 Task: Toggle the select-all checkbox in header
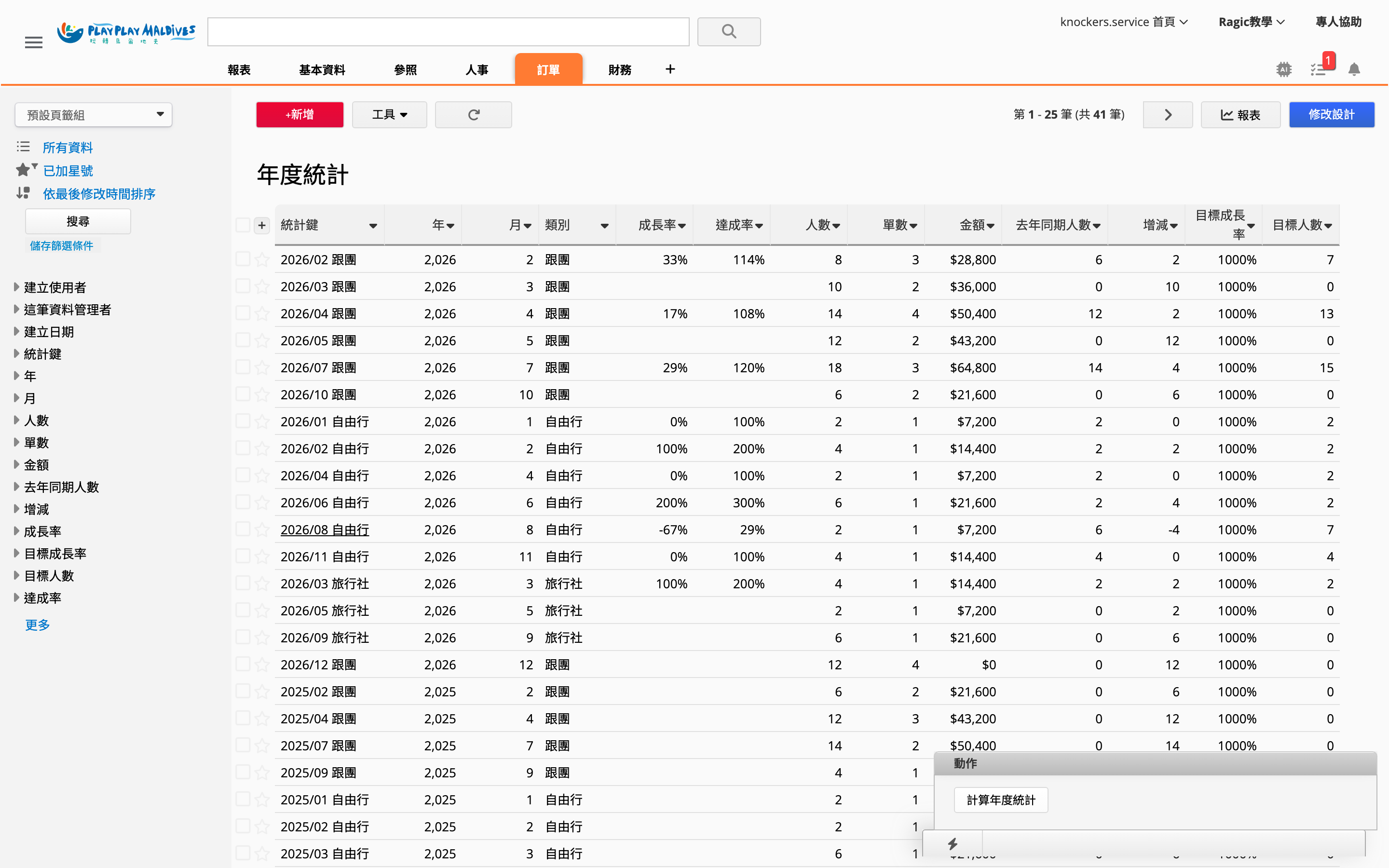(x=243, y=225)
